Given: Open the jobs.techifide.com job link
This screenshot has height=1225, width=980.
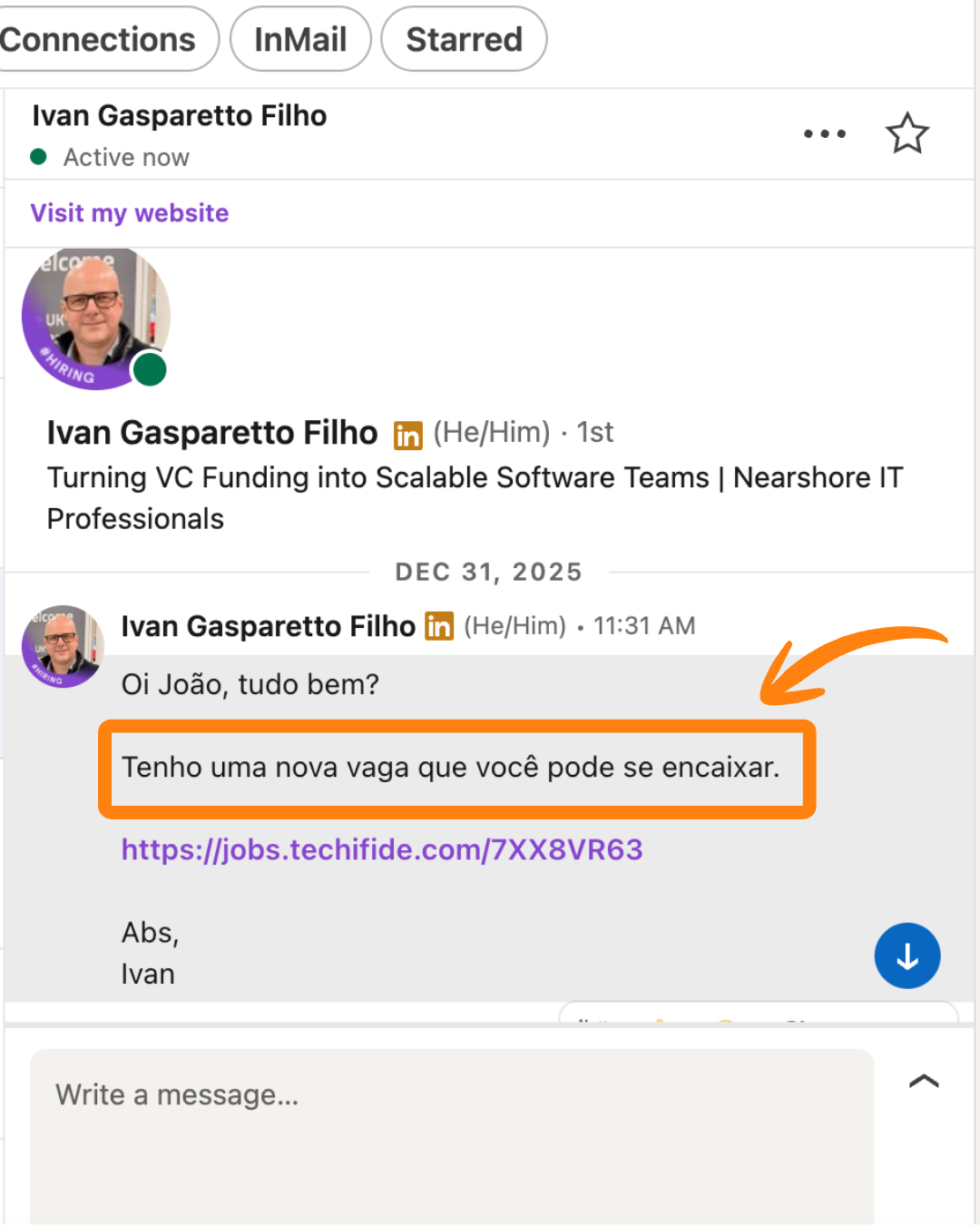Looking at the screenshot, I should [x=382, y=849].
